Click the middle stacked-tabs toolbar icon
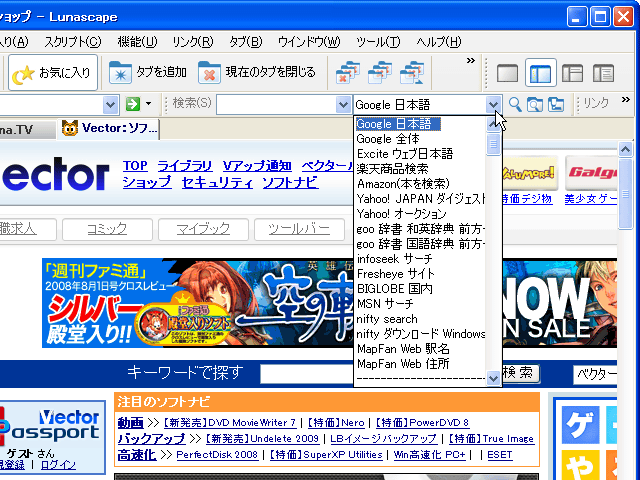This screenshot has width=640, height=480. coord(380,73)
